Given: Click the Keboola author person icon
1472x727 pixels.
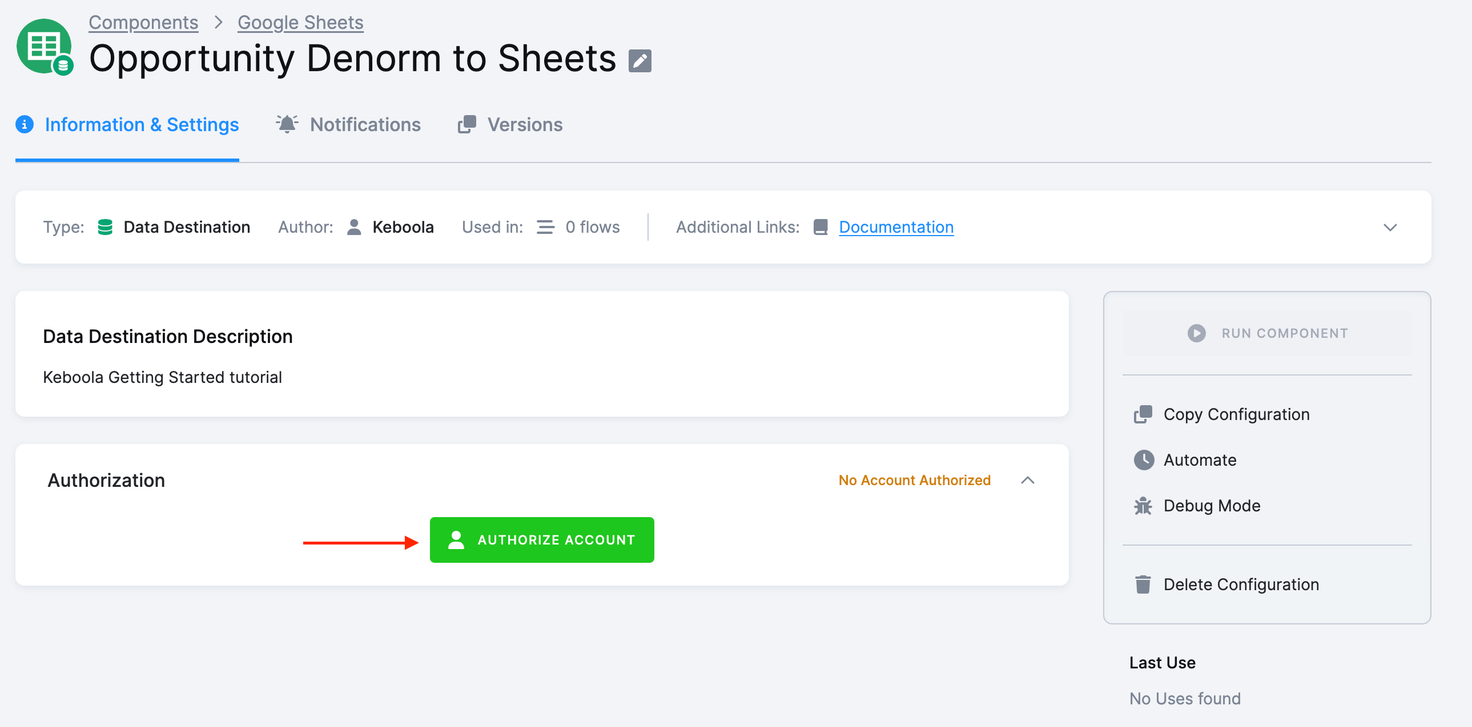Looking at the screenshot, I should (x=354, y=227).
